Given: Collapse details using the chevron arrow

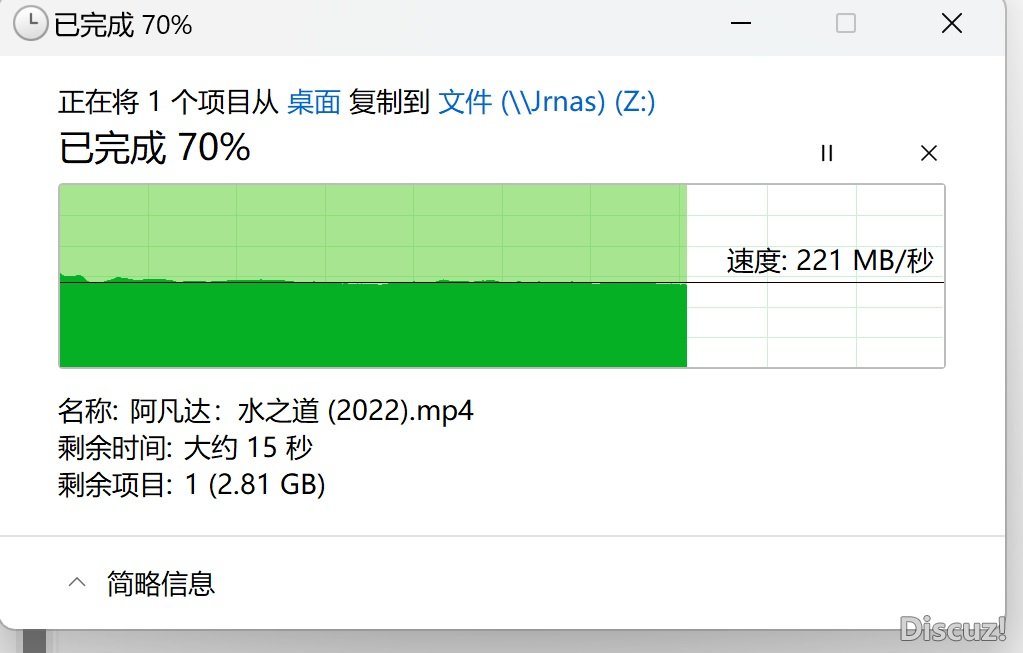Looking at the screenshot, I should click(77, 582).
